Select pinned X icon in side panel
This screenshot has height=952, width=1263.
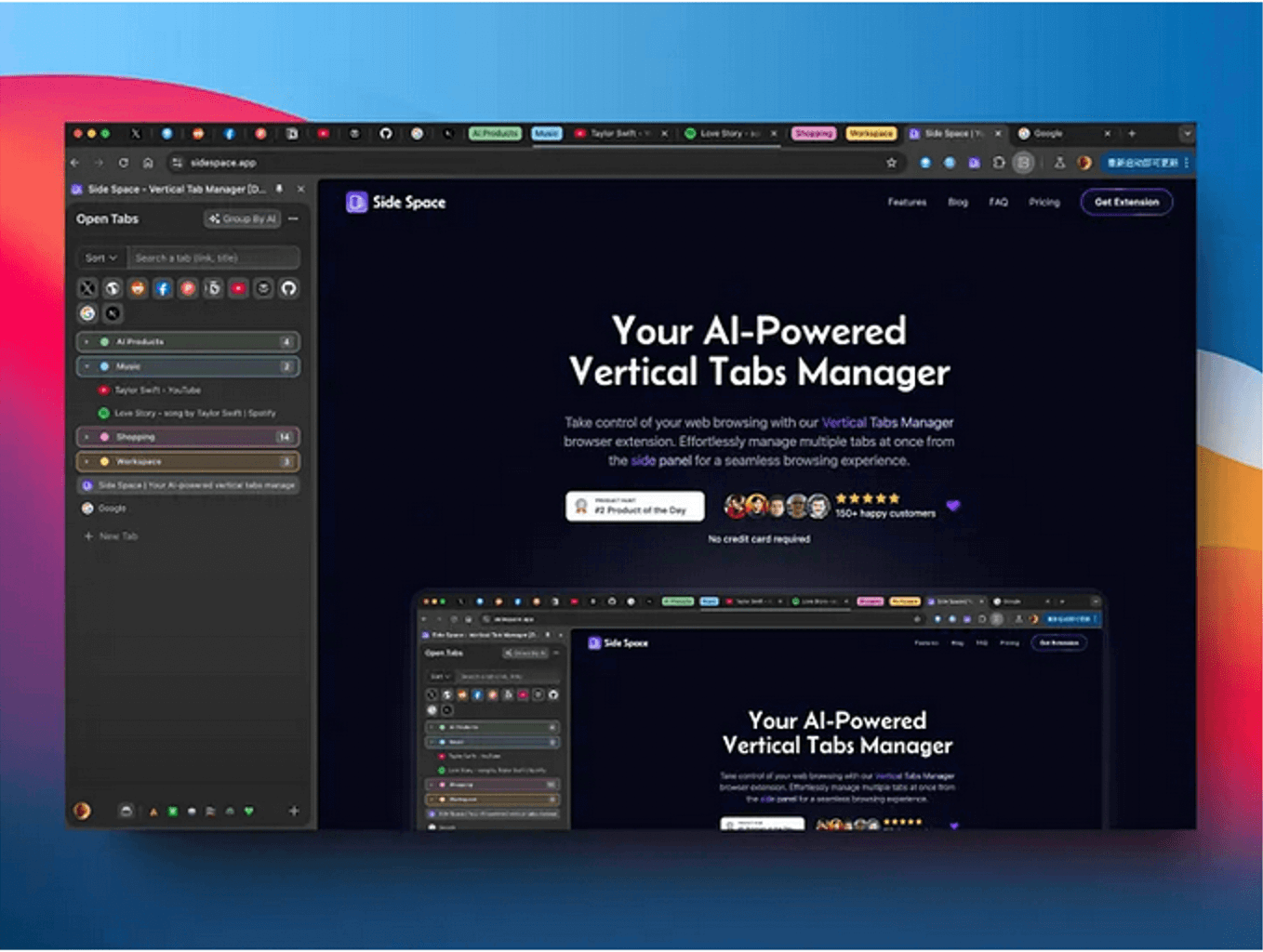tap(87, 288)
